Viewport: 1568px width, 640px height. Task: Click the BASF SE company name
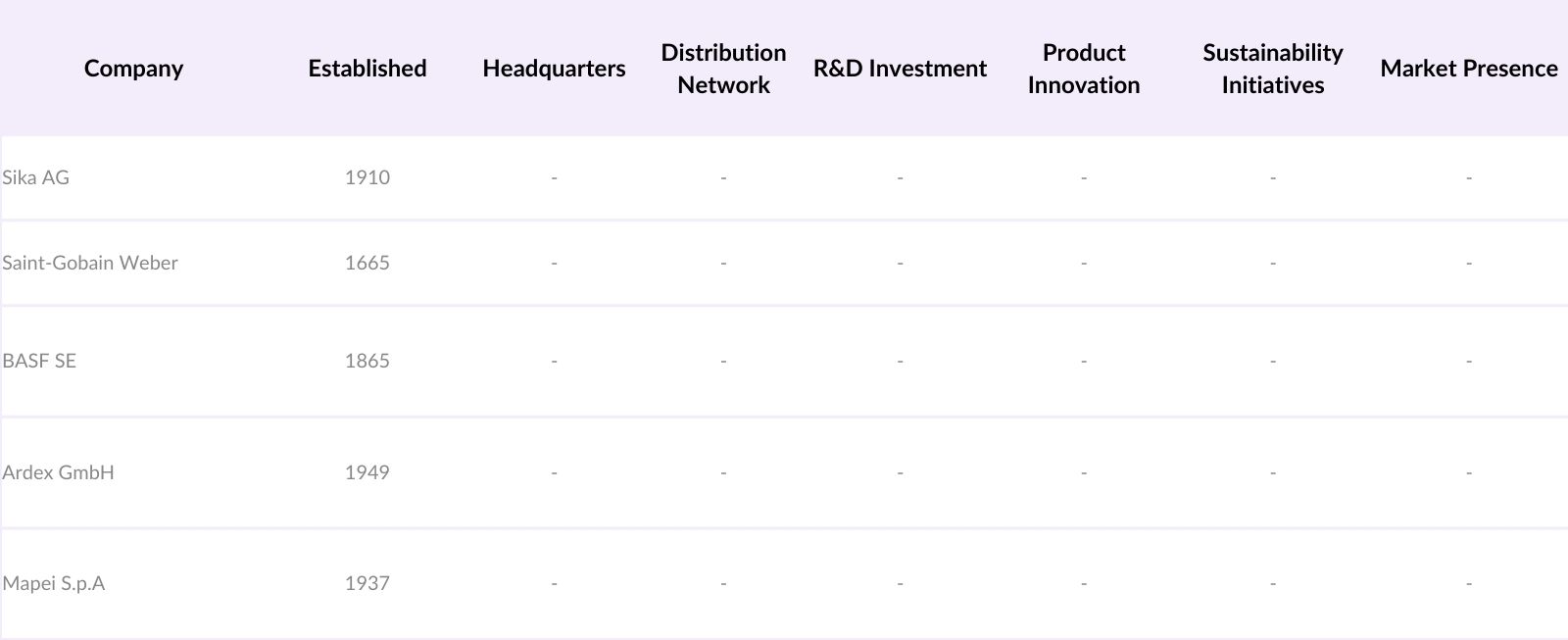click(x=39, y=361)
